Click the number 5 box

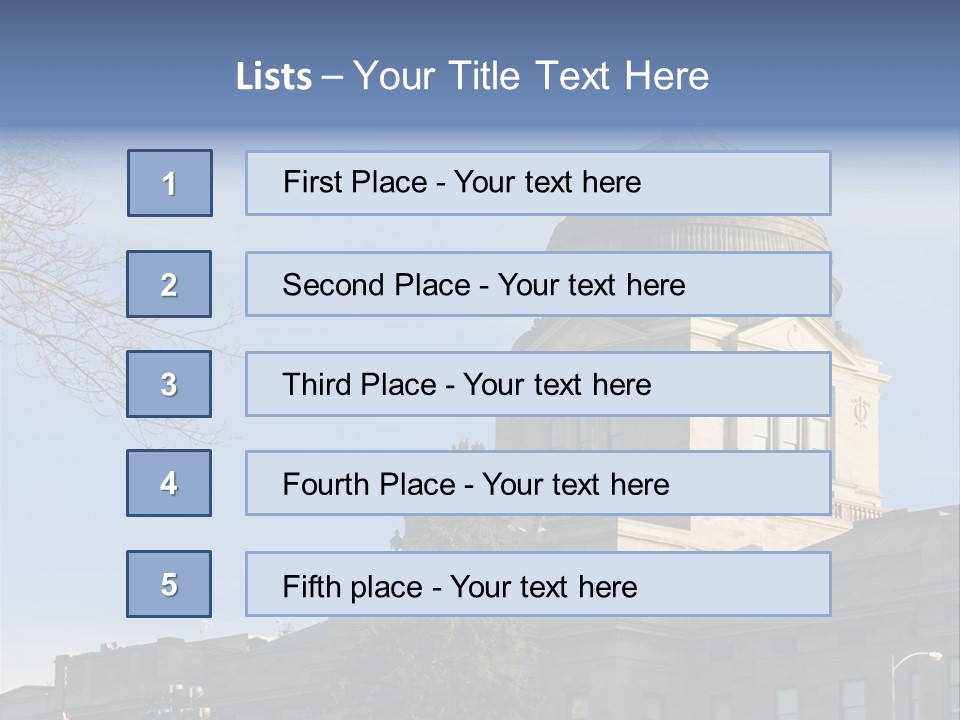(169, 584)
